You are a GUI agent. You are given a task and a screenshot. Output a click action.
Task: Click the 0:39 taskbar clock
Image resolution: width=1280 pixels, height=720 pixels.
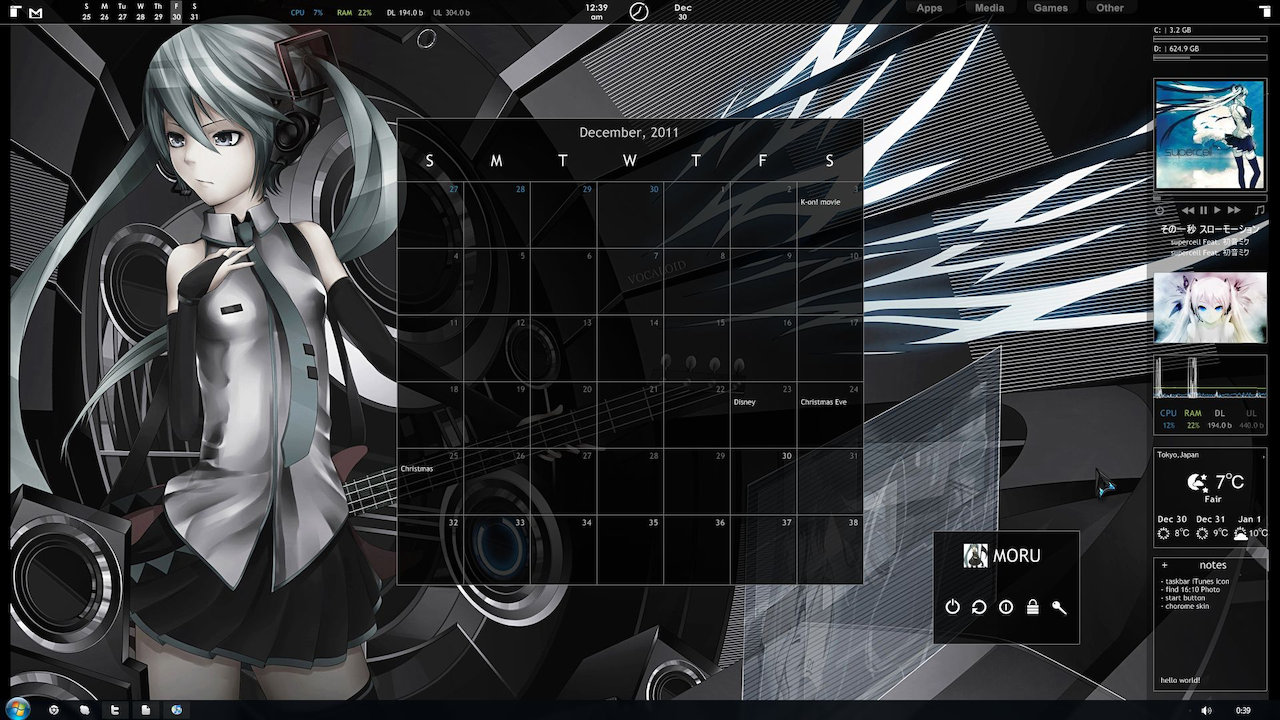(x=1243, y=710)
